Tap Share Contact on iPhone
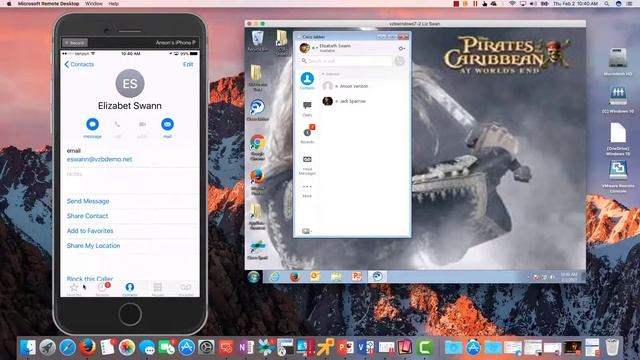This screenshot has width=640, height=360. tap(87, 216)
